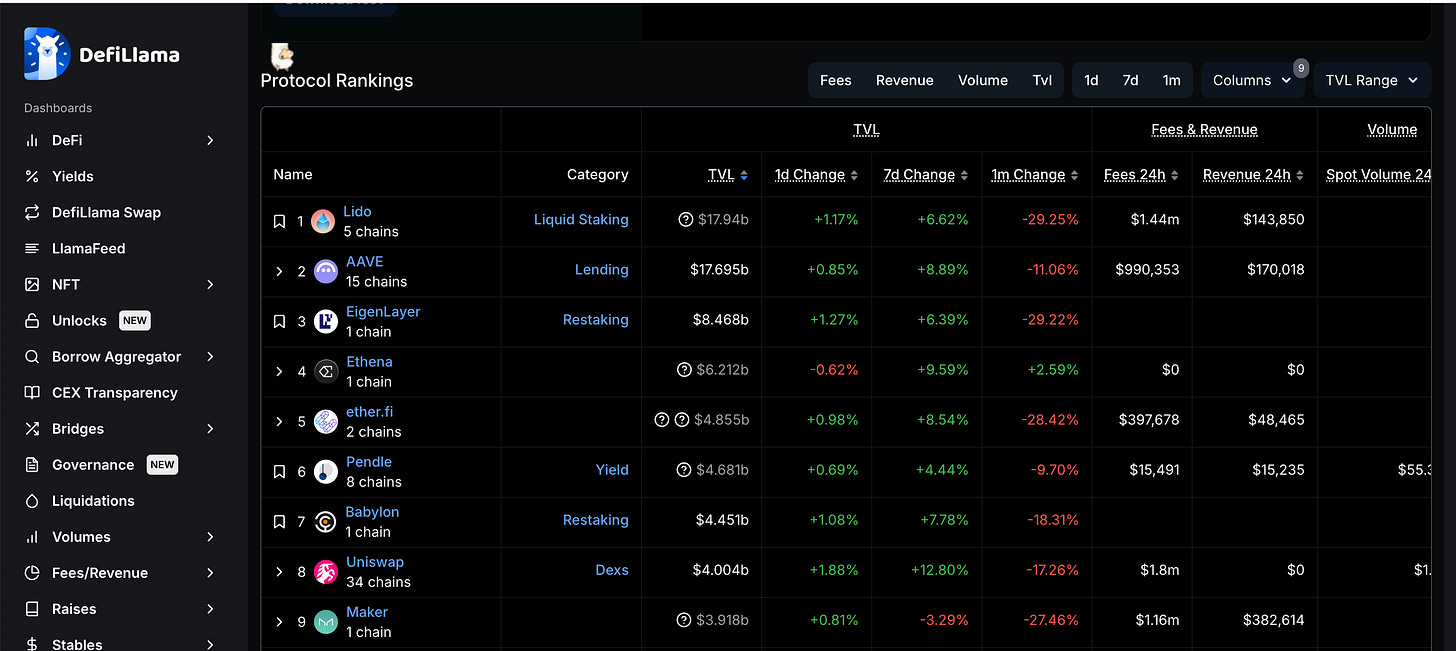
Task: Open the EigenLayer protocol link
Action: click(x=383, y=311)
